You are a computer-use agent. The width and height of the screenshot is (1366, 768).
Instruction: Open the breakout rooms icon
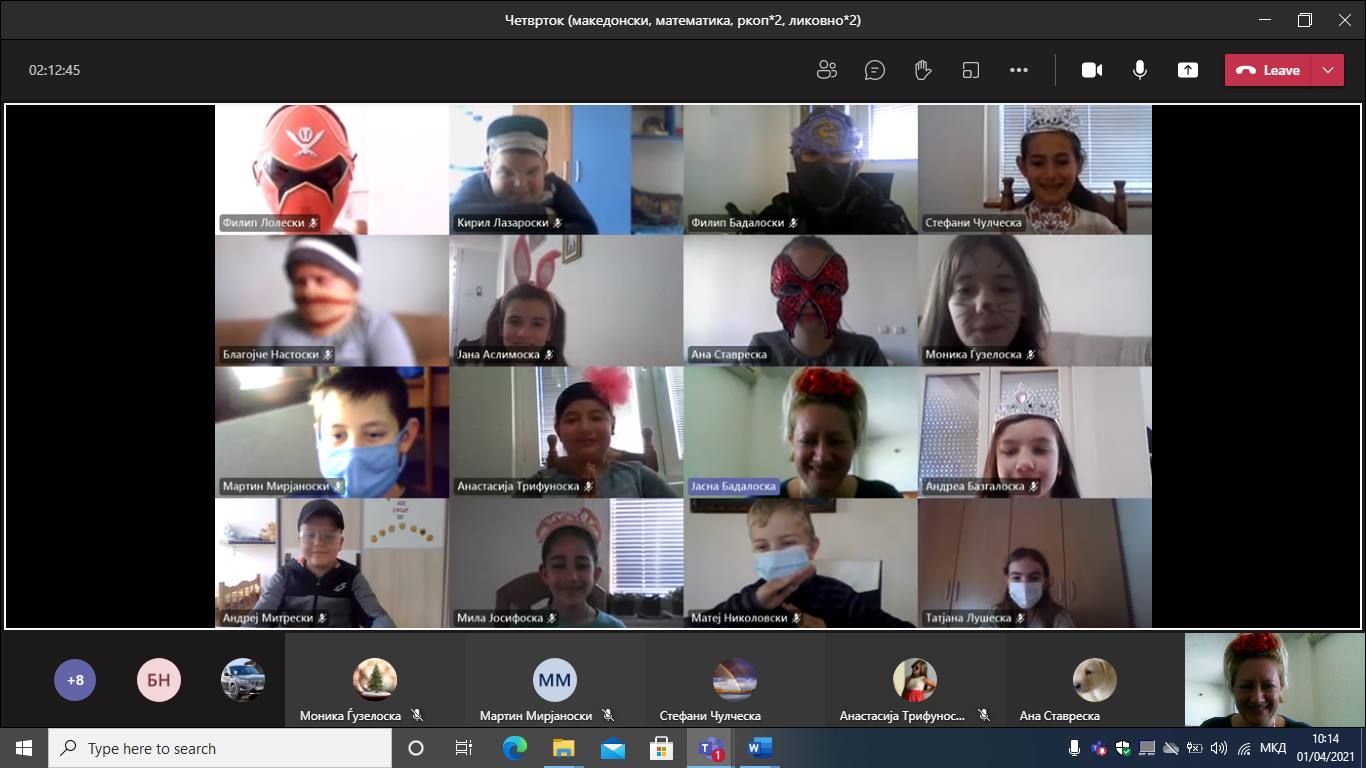[x=971, y=70]
